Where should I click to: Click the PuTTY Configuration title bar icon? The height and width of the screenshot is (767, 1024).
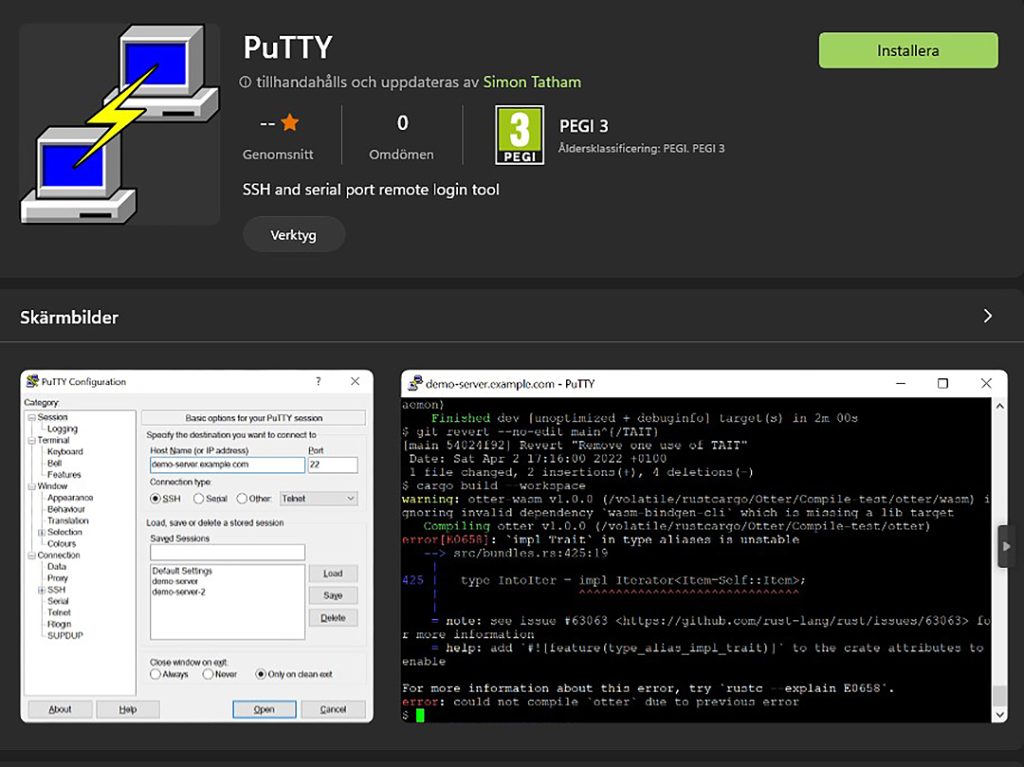coord(32,381)
